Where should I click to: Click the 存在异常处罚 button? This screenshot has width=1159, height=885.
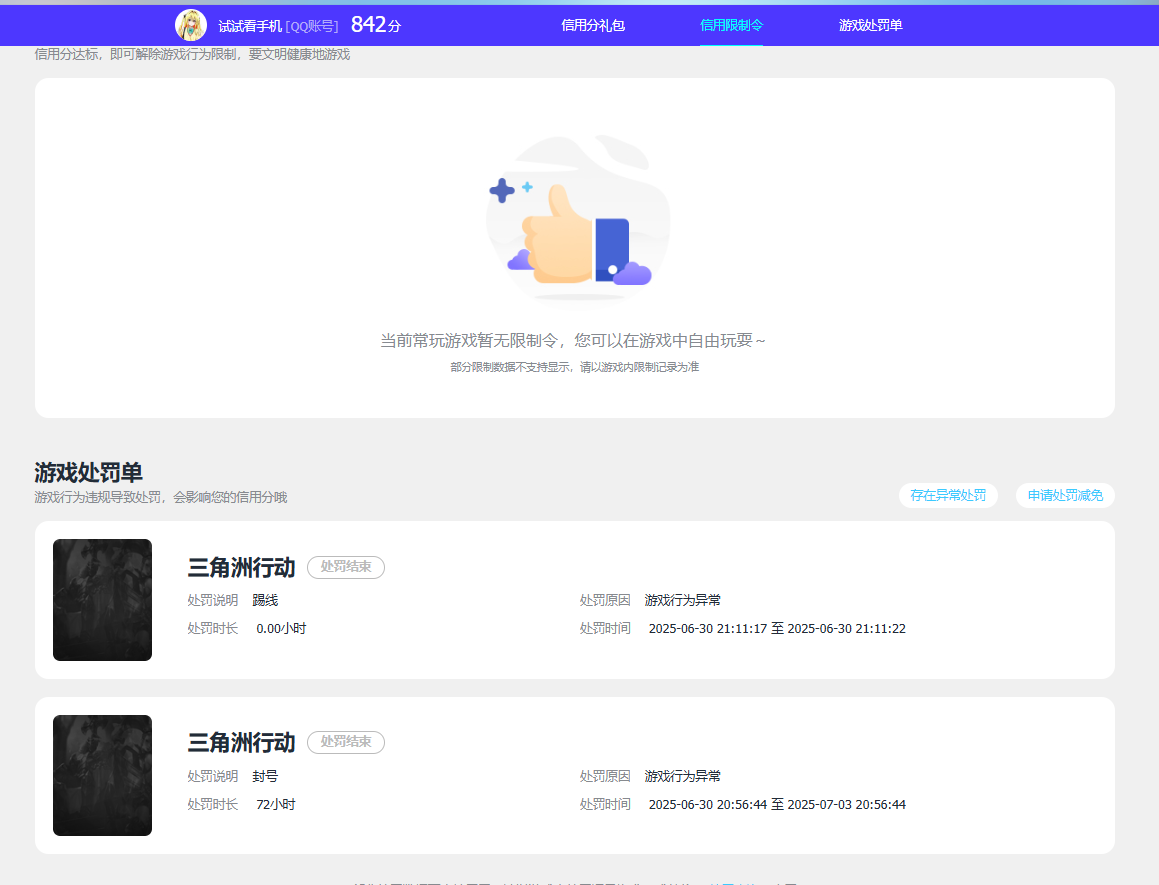click(948, 495)
